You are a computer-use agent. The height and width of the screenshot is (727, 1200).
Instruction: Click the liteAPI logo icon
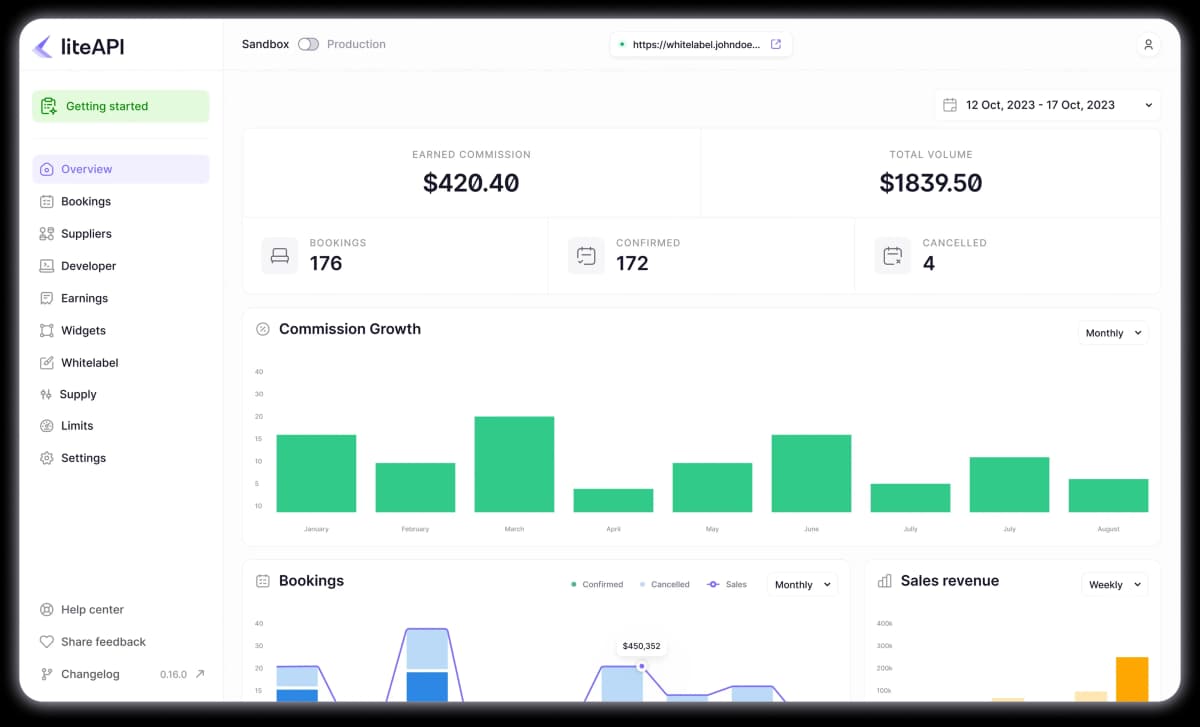43,46
